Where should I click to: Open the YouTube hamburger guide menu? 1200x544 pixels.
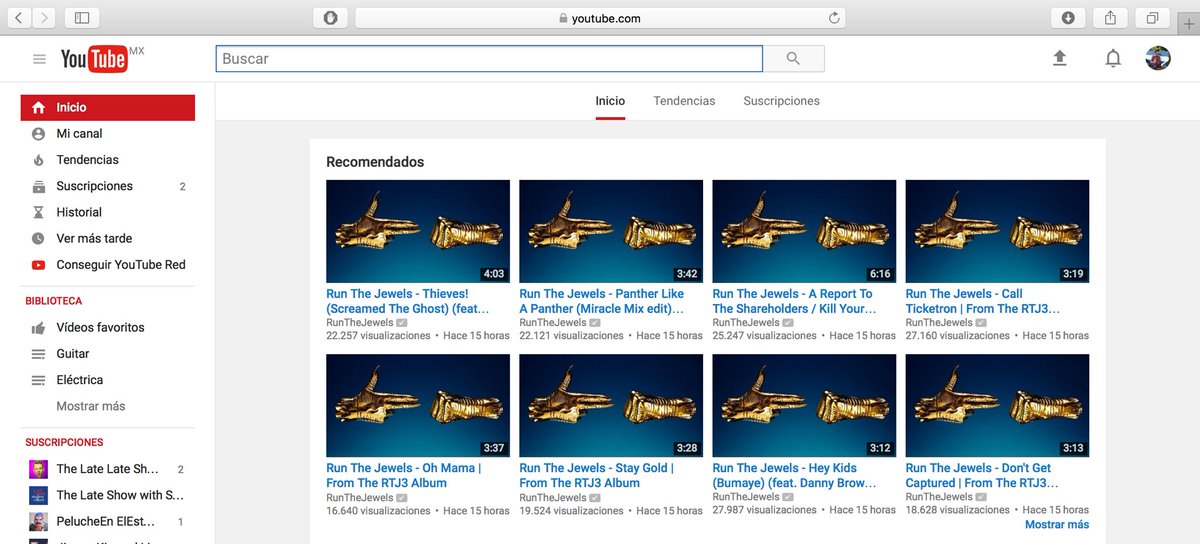[39, 59]
